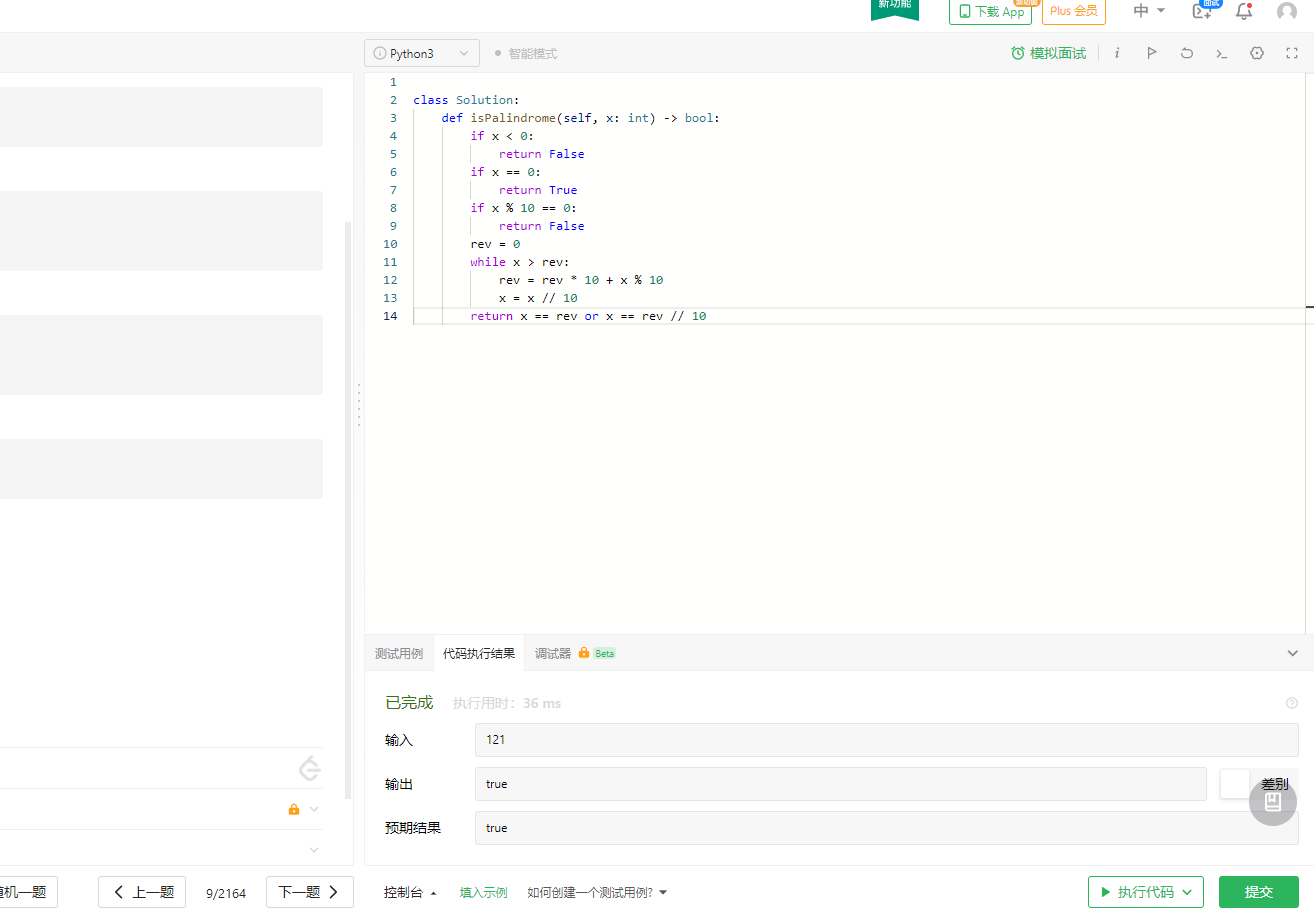Open the 中 language switcher dropdown
Image resolution: width=1314 pixels, height=909 pixels.
point(1149,11)
